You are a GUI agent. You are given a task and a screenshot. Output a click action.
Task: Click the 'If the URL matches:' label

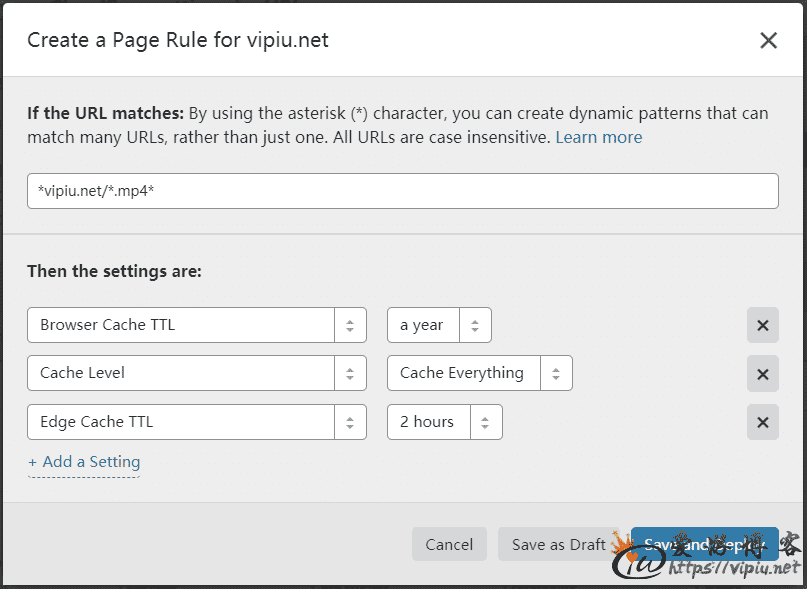[106, 113]
